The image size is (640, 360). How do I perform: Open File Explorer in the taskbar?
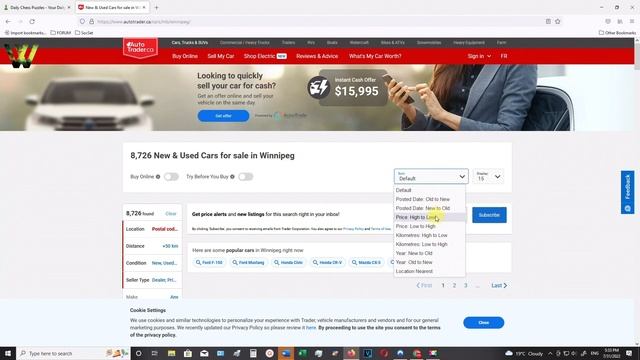point(171,353)
